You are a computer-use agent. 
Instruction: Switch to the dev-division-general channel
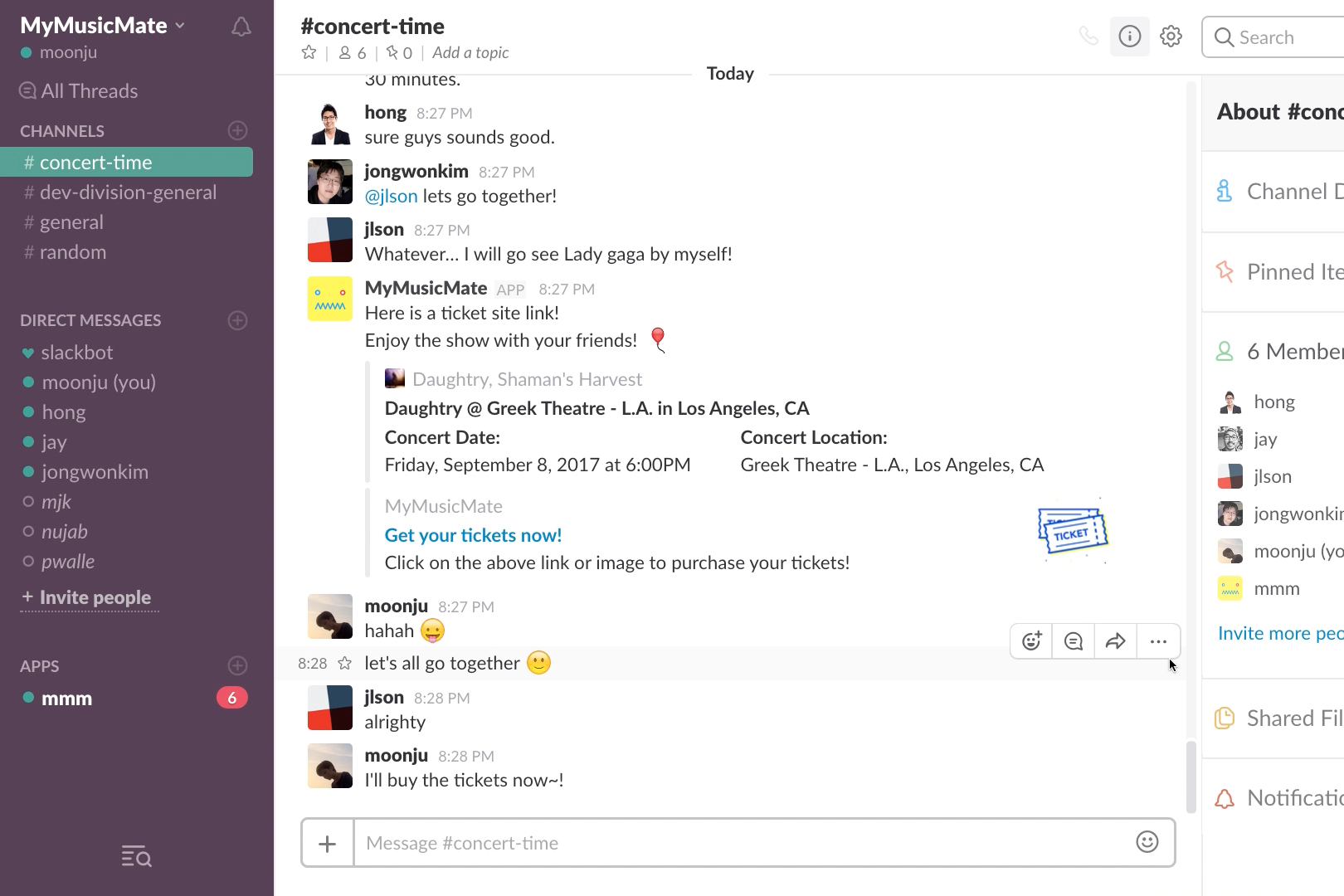126,192
